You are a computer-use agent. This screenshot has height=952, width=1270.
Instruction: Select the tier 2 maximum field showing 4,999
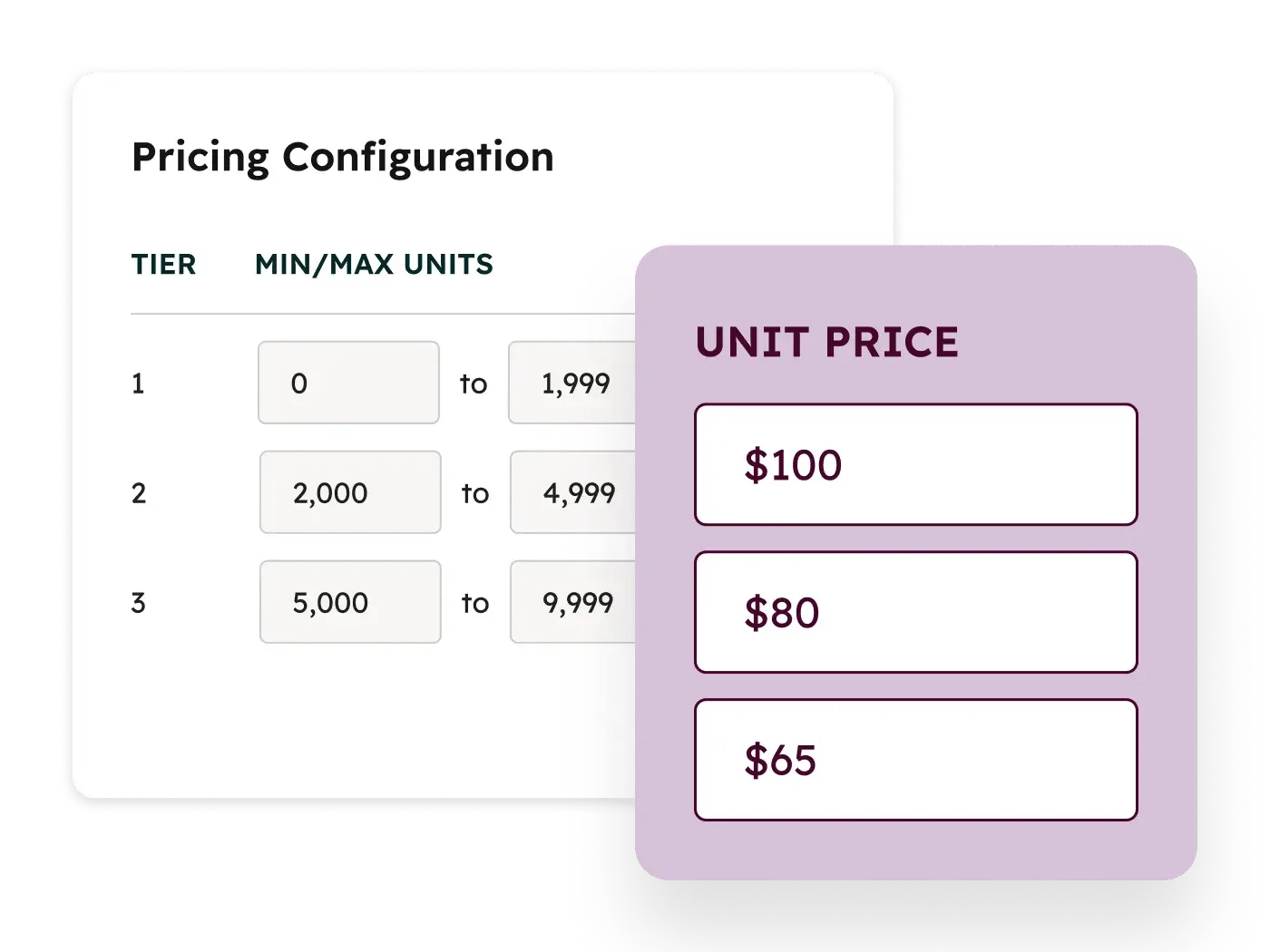(x=573, y=492)
